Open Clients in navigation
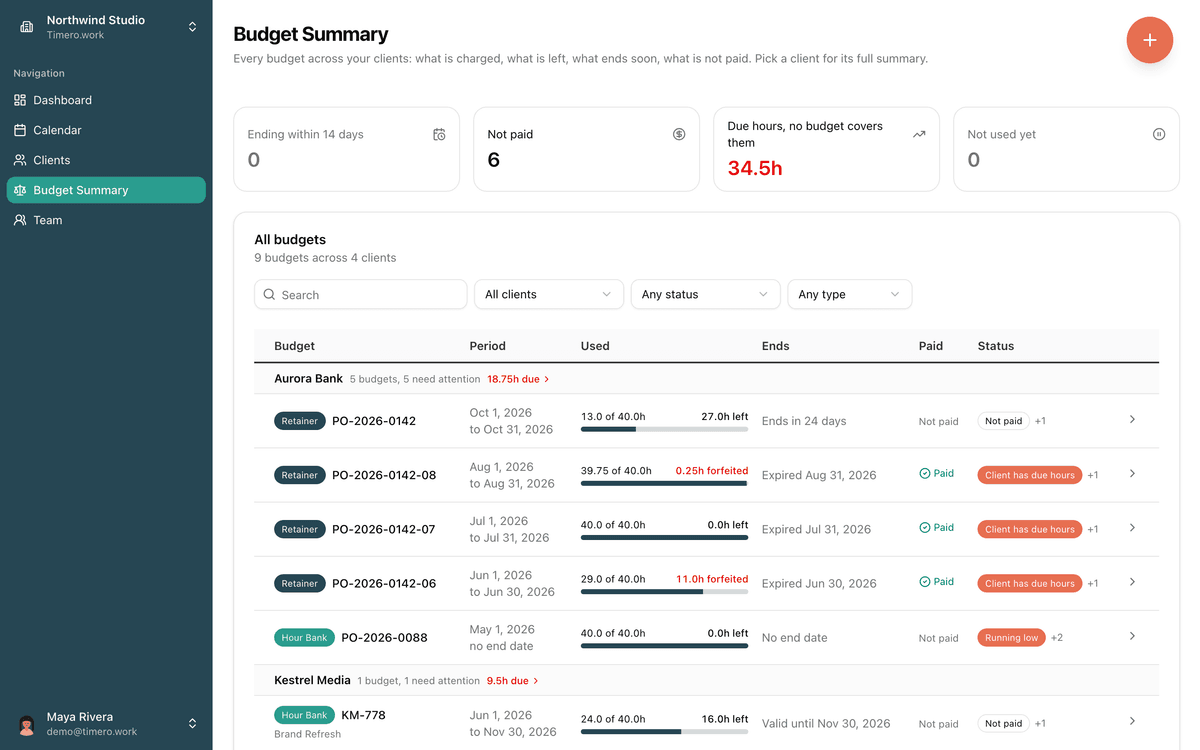Viewport: 1200px width, 750px height. click(x=106, y=160)
